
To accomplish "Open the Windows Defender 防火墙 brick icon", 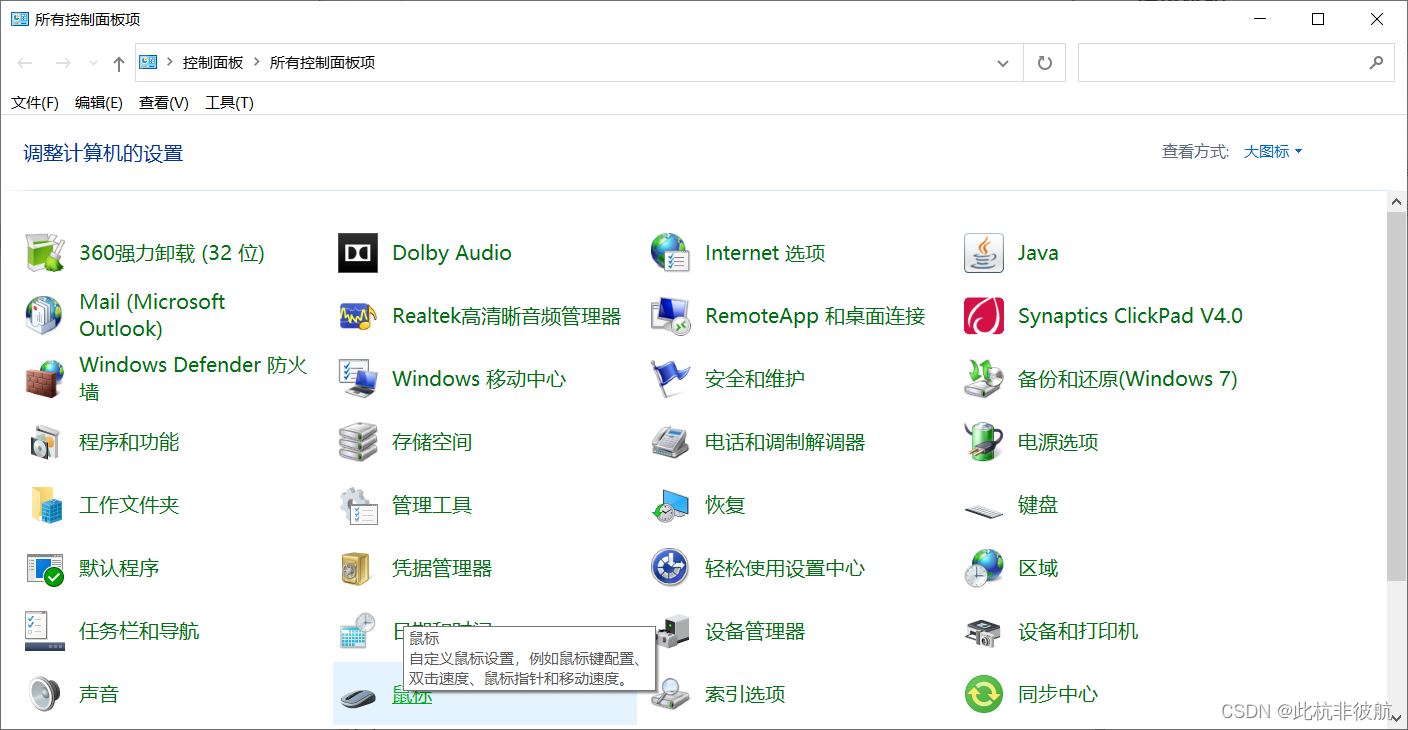I will (45, 379).
